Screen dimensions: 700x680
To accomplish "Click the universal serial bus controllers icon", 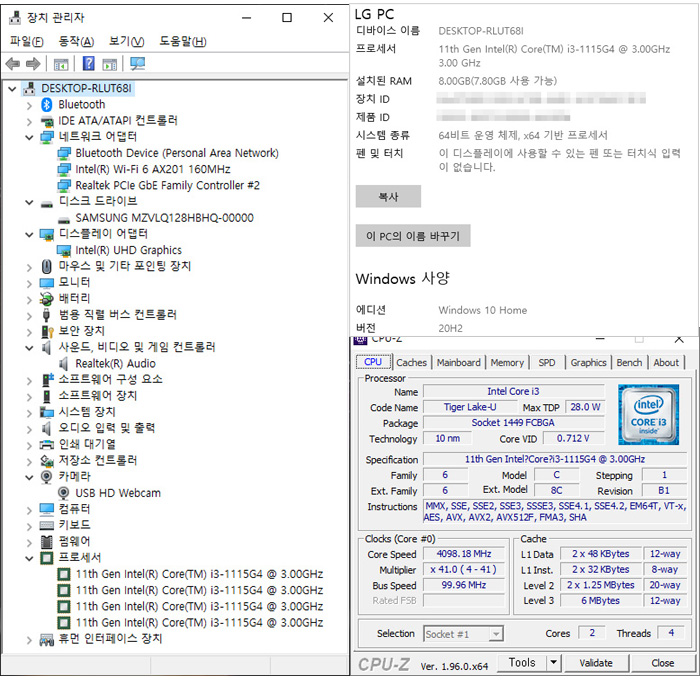I will pos(46,315).
